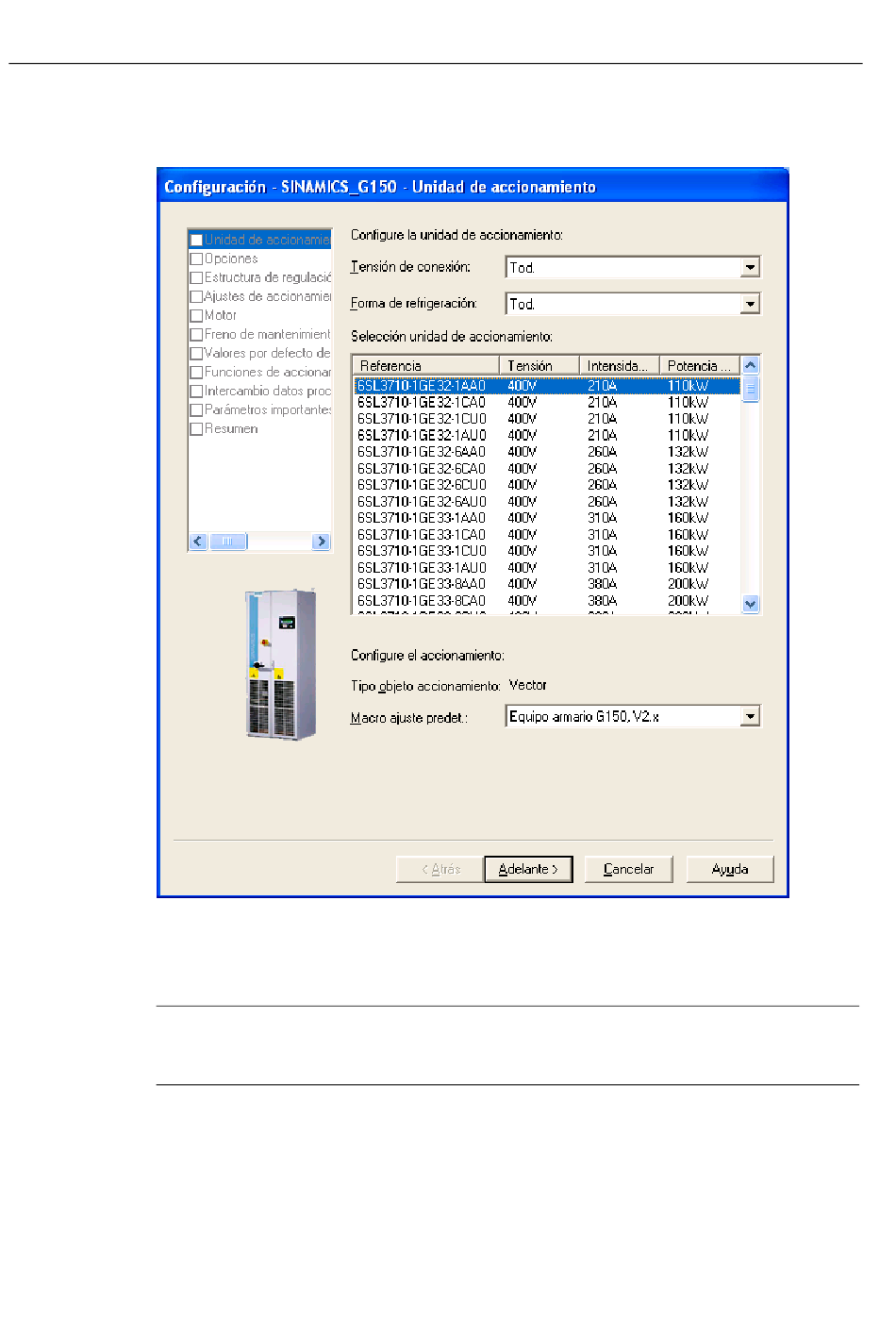Open Ayuda help button
The image size is (896, 1318).
pyautogui.click(x=730, y=869)
